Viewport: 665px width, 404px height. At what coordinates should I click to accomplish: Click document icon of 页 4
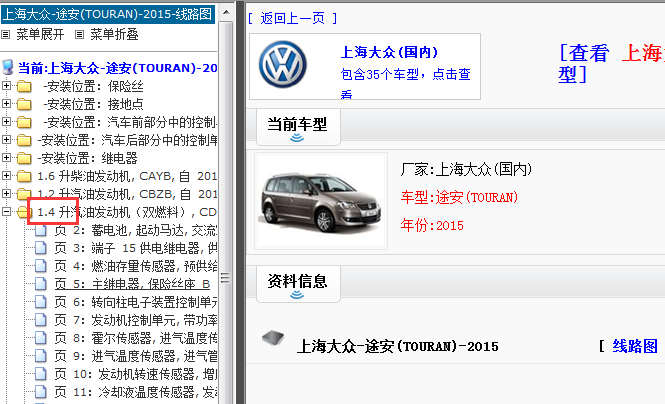[41, 267]
